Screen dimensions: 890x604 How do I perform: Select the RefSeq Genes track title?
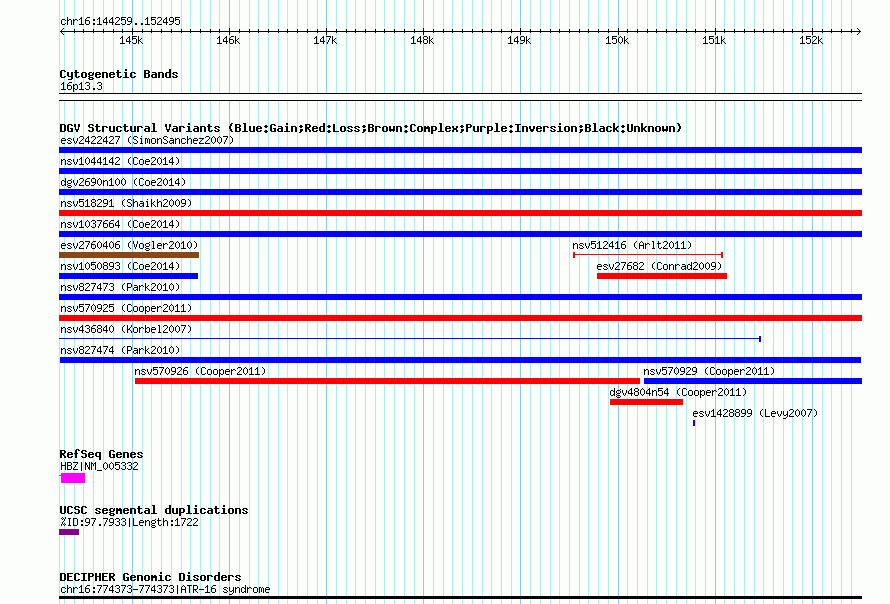pyautogui.click(x=101, y=454)
